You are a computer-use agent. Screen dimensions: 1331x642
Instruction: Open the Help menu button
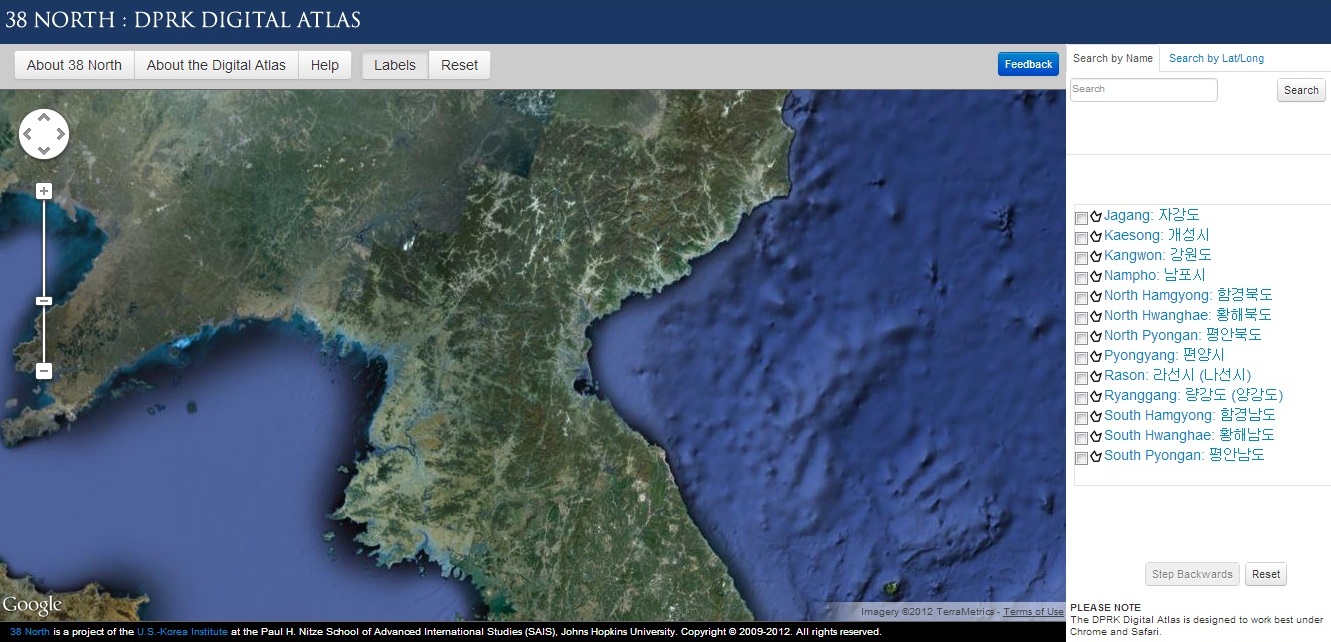[325, 64]
